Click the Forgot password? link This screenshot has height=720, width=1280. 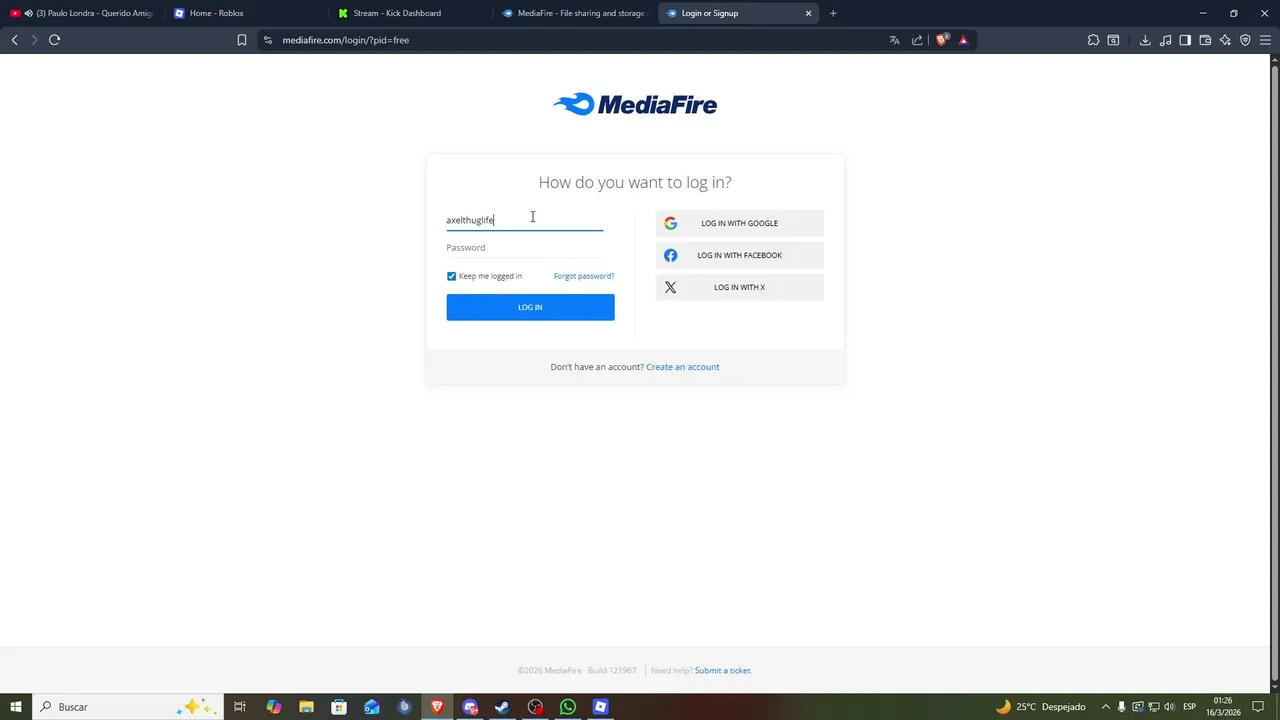coord(584,276)
